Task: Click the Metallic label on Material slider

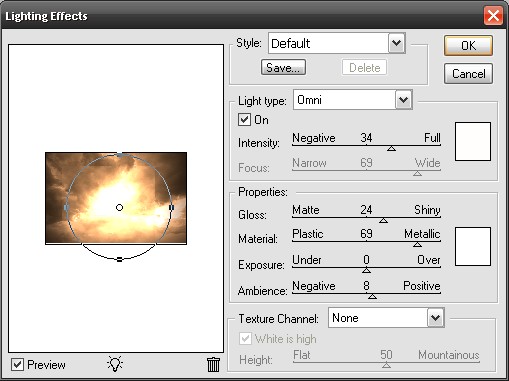Action: [422, 234]
